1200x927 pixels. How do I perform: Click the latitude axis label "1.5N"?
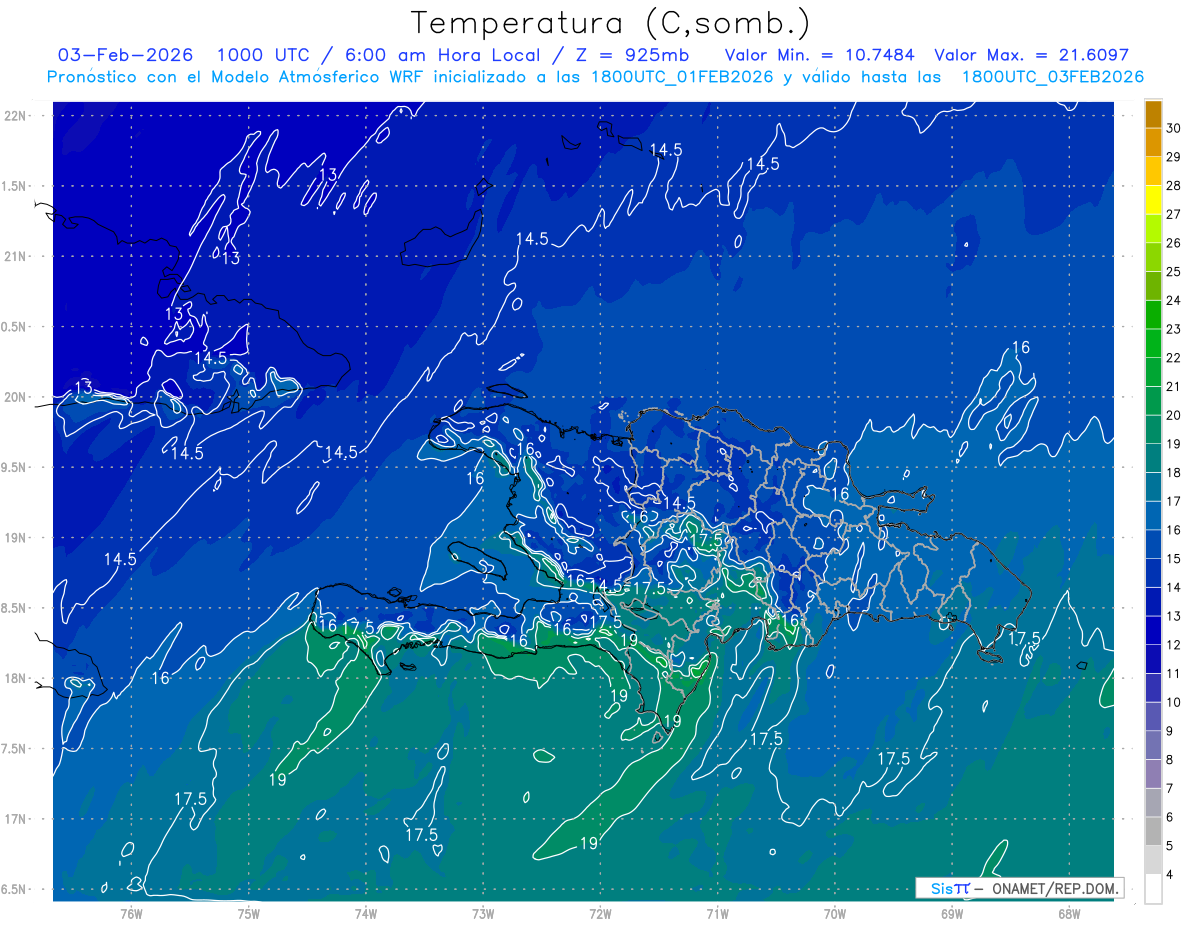click(16, 186)
